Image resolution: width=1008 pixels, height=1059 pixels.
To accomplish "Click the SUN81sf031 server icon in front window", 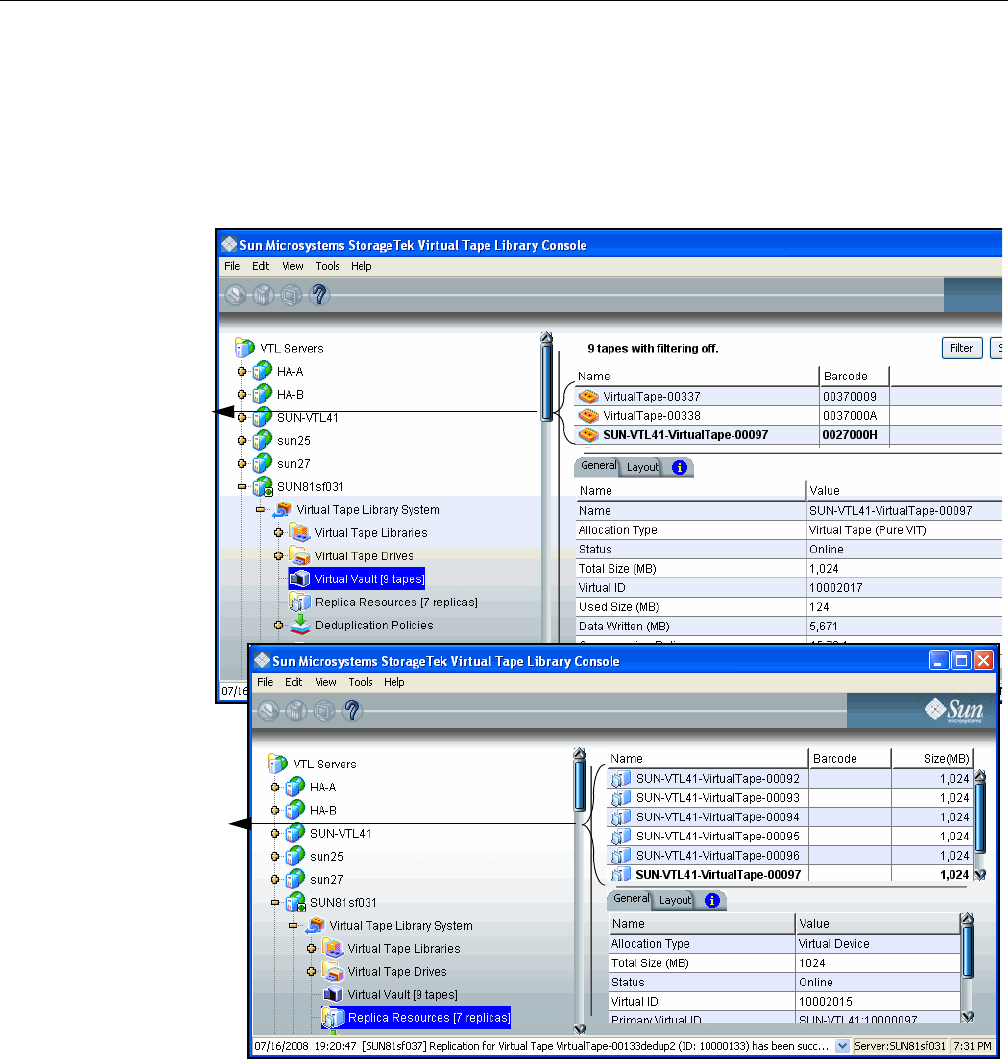I will [x=295, y=902].
